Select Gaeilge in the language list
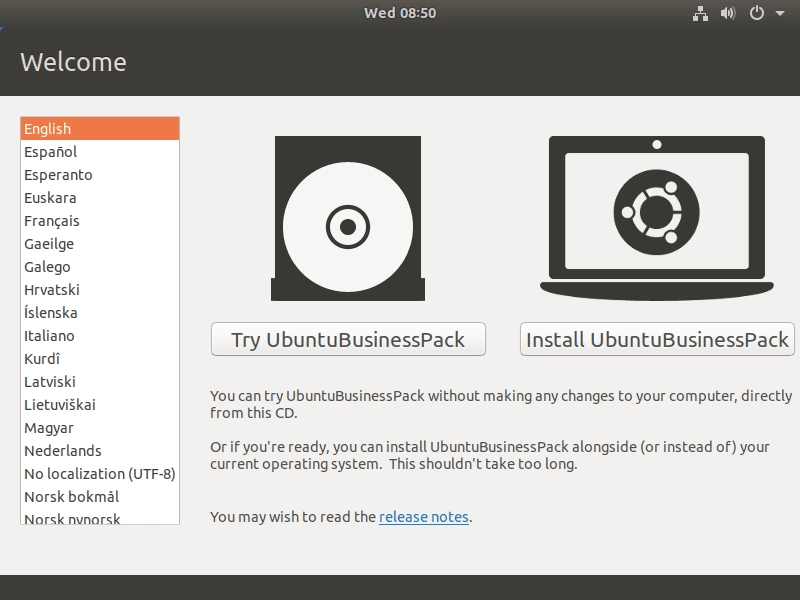 point(100,243)
